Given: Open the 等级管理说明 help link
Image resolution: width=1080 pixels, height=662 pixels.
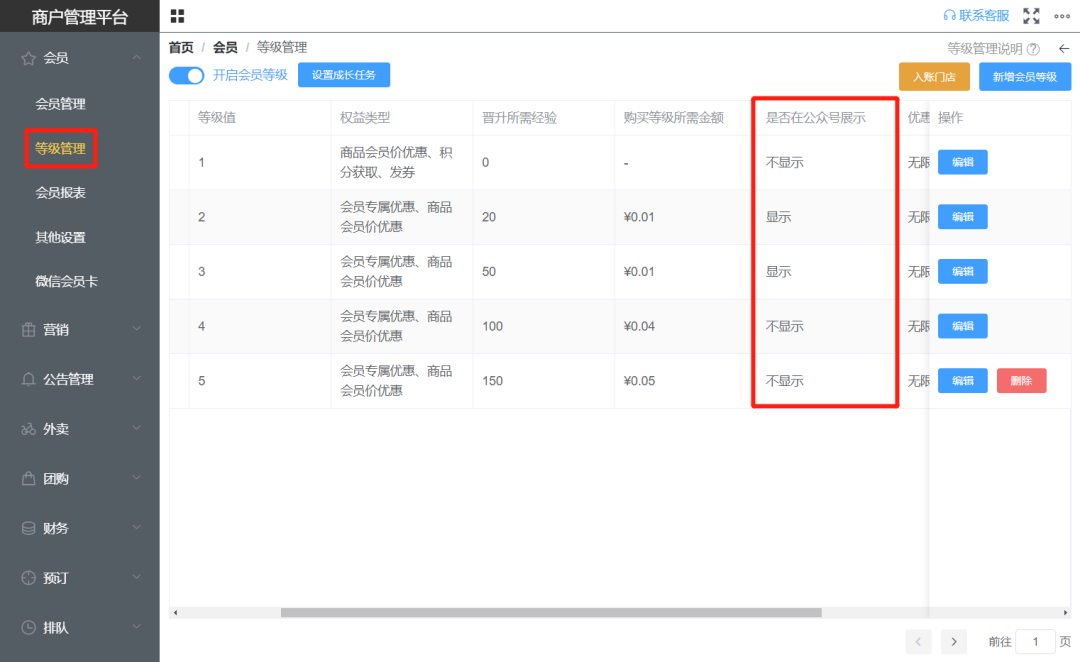Looking at the screenshot, I should (985, 49).
